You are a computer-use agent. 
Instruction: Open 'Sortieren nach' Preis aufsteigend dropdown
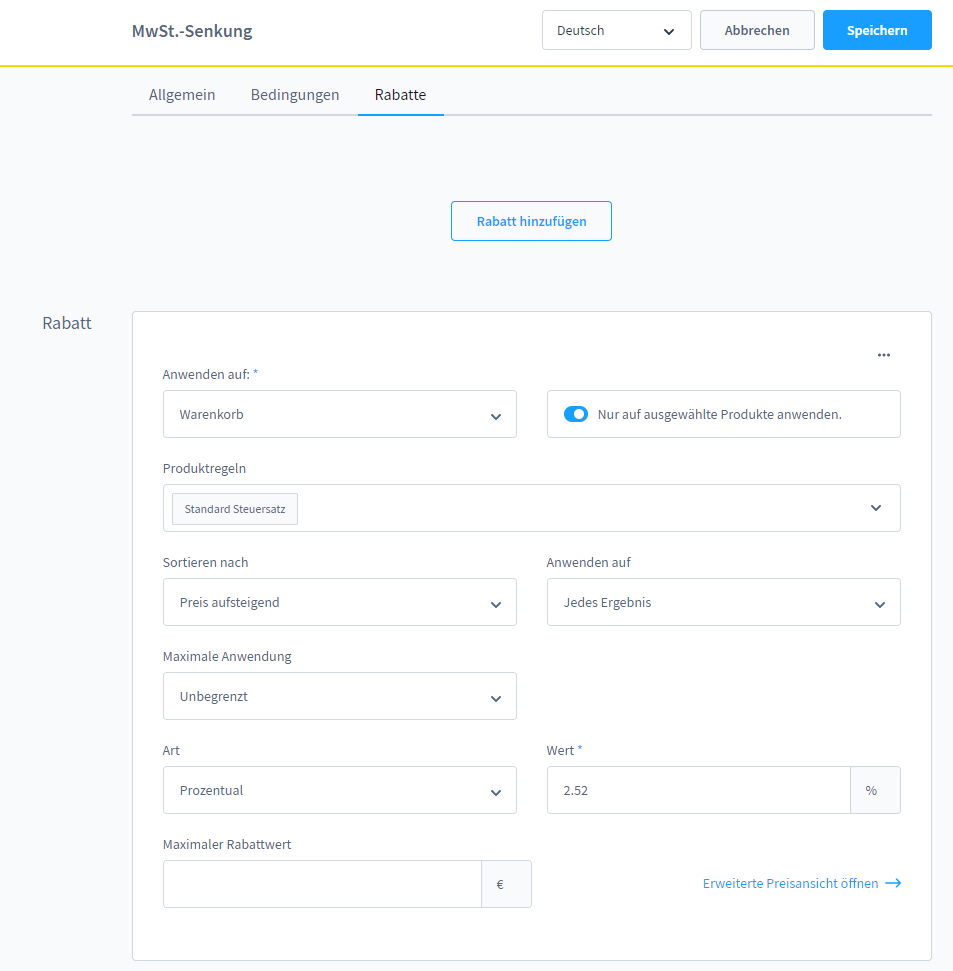pos(339,602)
